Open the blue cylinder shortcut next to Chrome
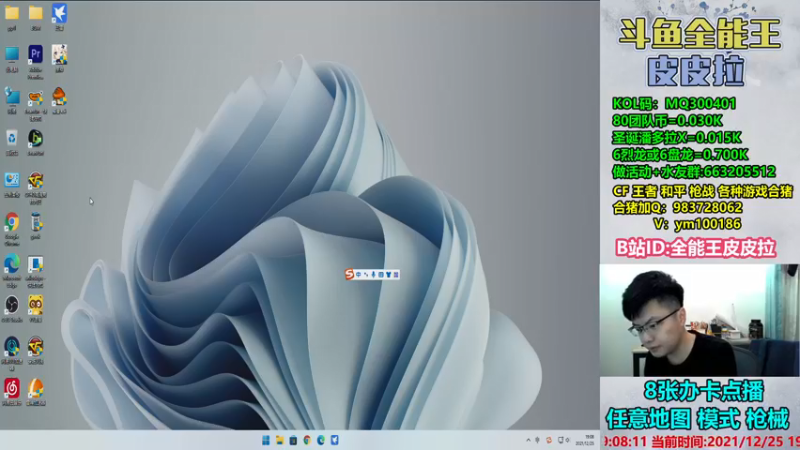800x450 pixels. coord(35,222)
